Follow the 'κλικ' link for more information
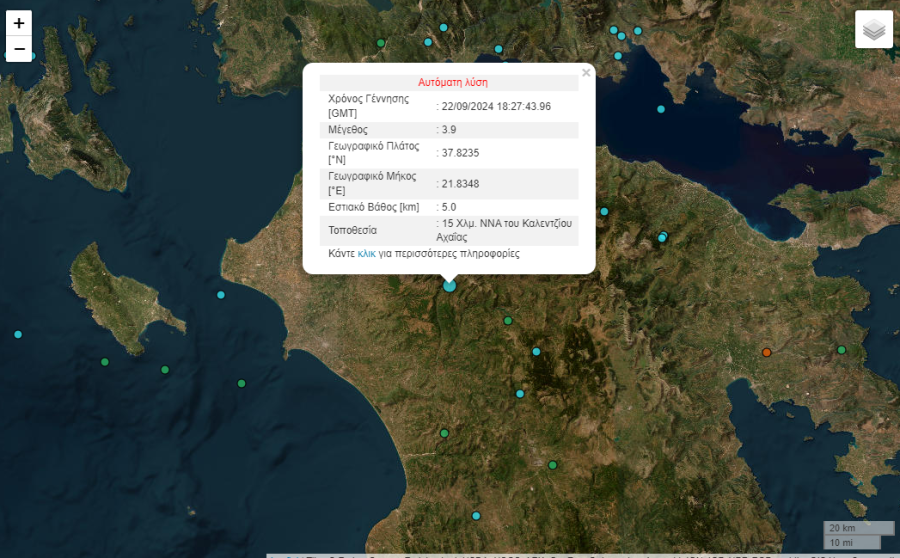 366,254
